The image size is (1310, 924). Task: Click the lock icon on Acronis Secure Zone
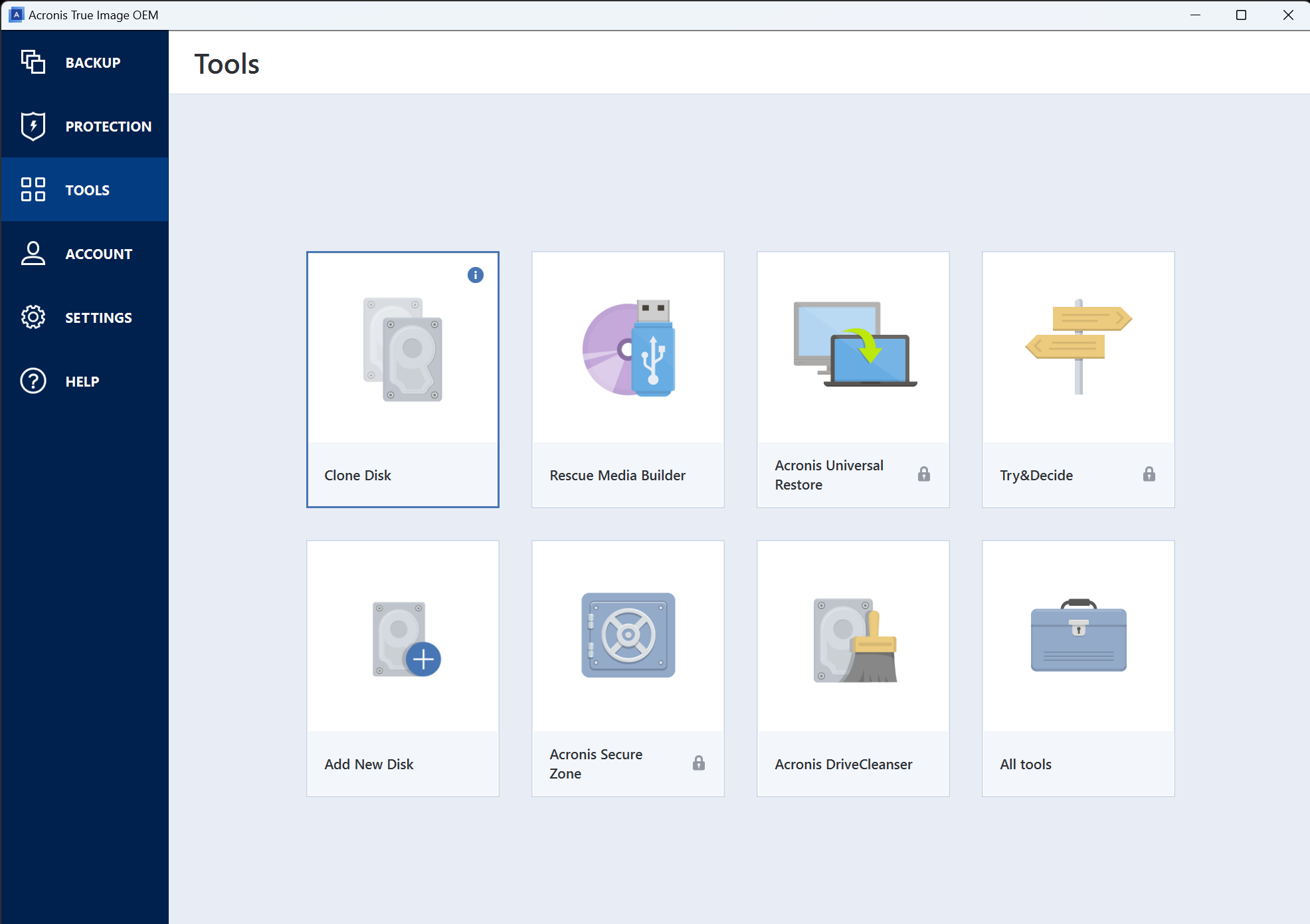[x=698, y=763]
